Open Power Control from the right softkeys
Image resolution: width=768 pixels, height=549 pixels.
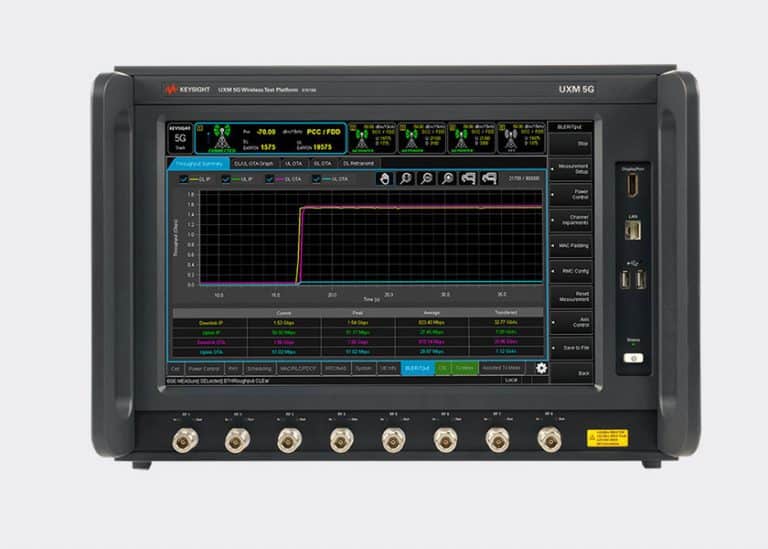click(571, 194)
